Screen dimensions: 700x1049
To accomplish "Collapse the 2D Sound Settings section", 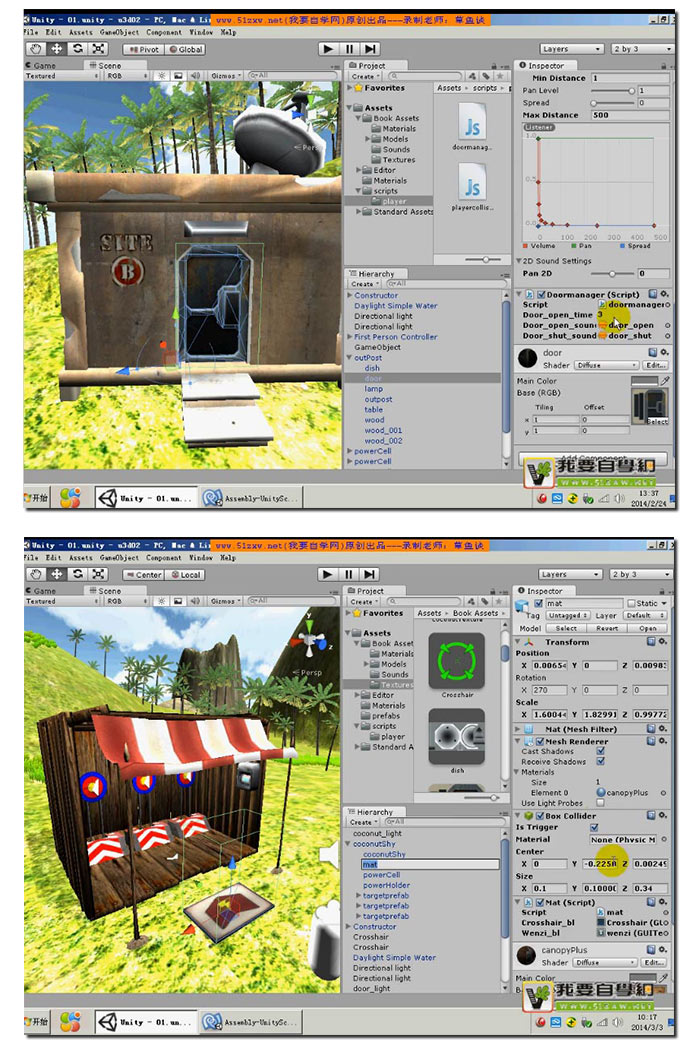I will [519, 261].
